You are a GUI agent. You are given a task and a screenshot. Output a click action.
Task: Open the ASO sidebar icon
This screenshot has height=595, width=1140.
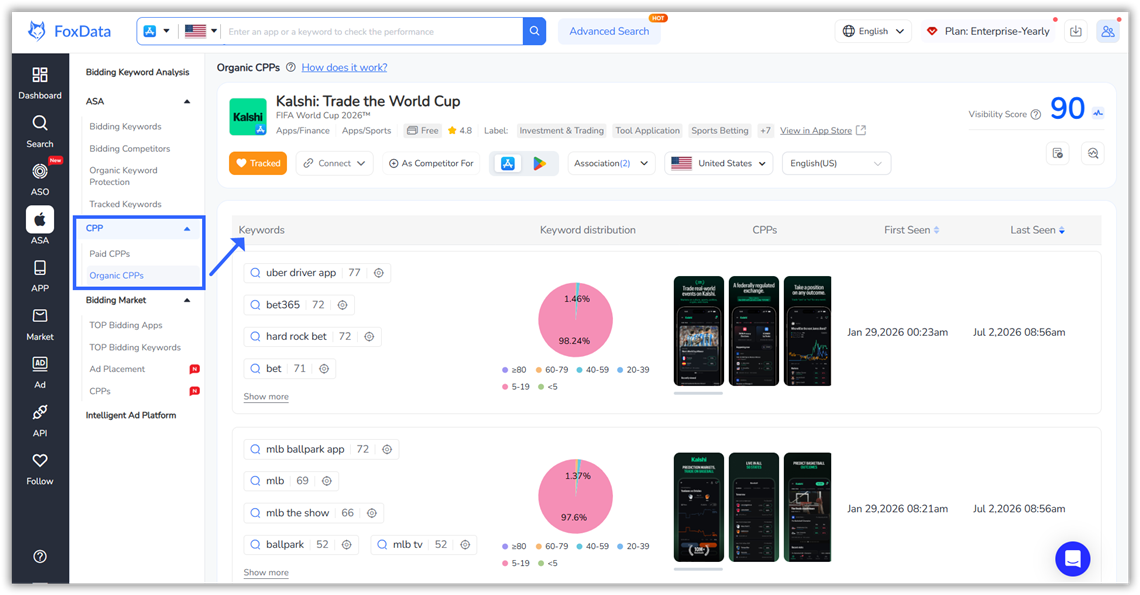pos(40,172)
